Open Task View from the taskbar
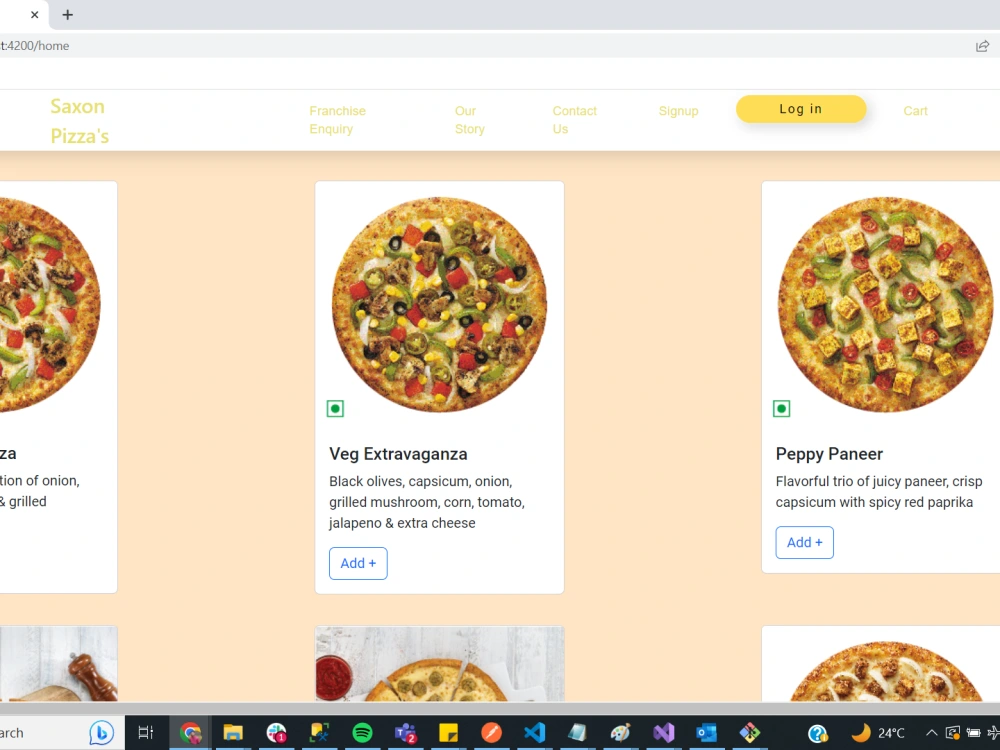The height and width of the screenshot is (750, 1000). pos(146,733)
